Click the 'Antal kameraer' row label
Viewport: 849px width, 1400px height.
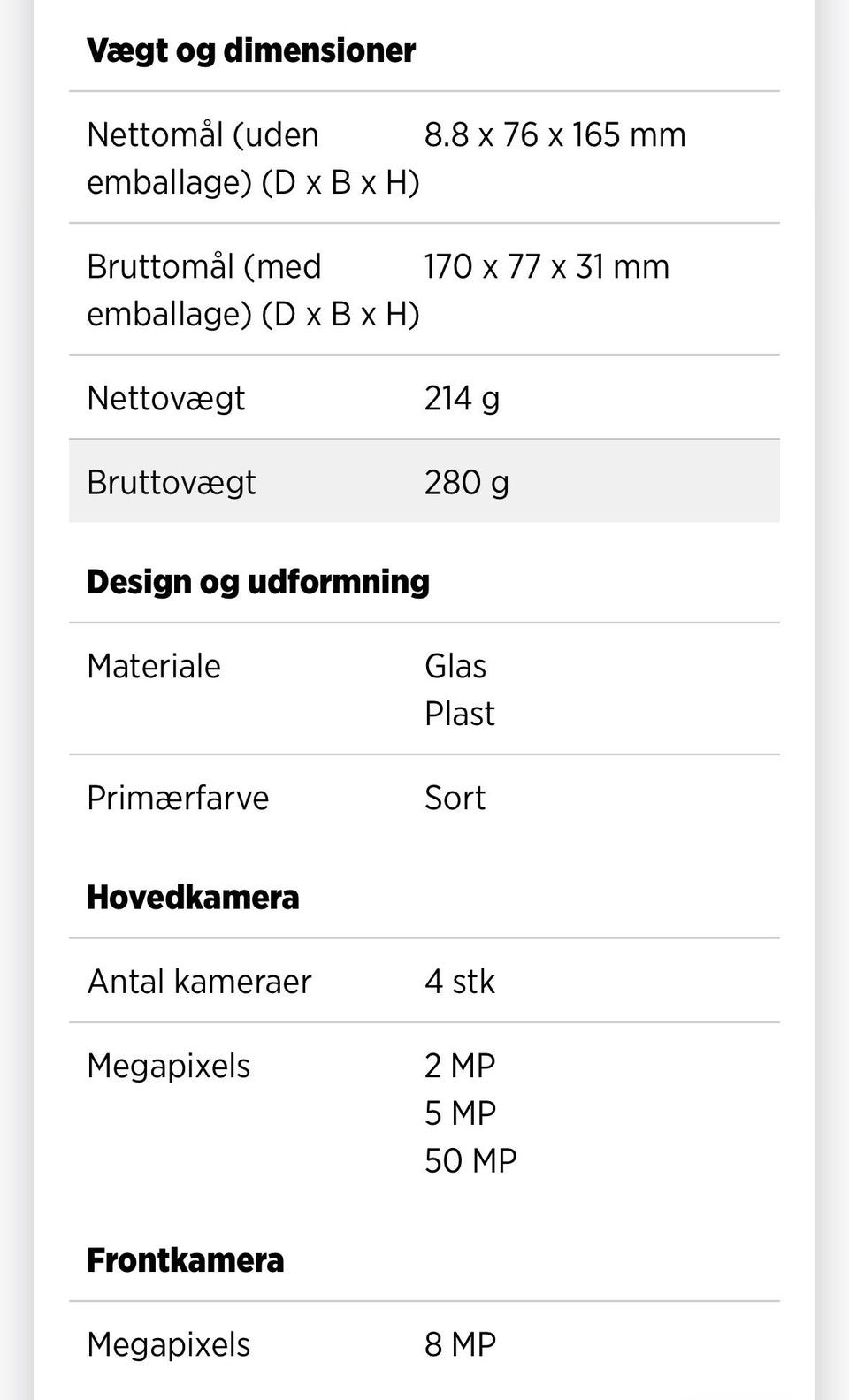[x=199, y=983]
